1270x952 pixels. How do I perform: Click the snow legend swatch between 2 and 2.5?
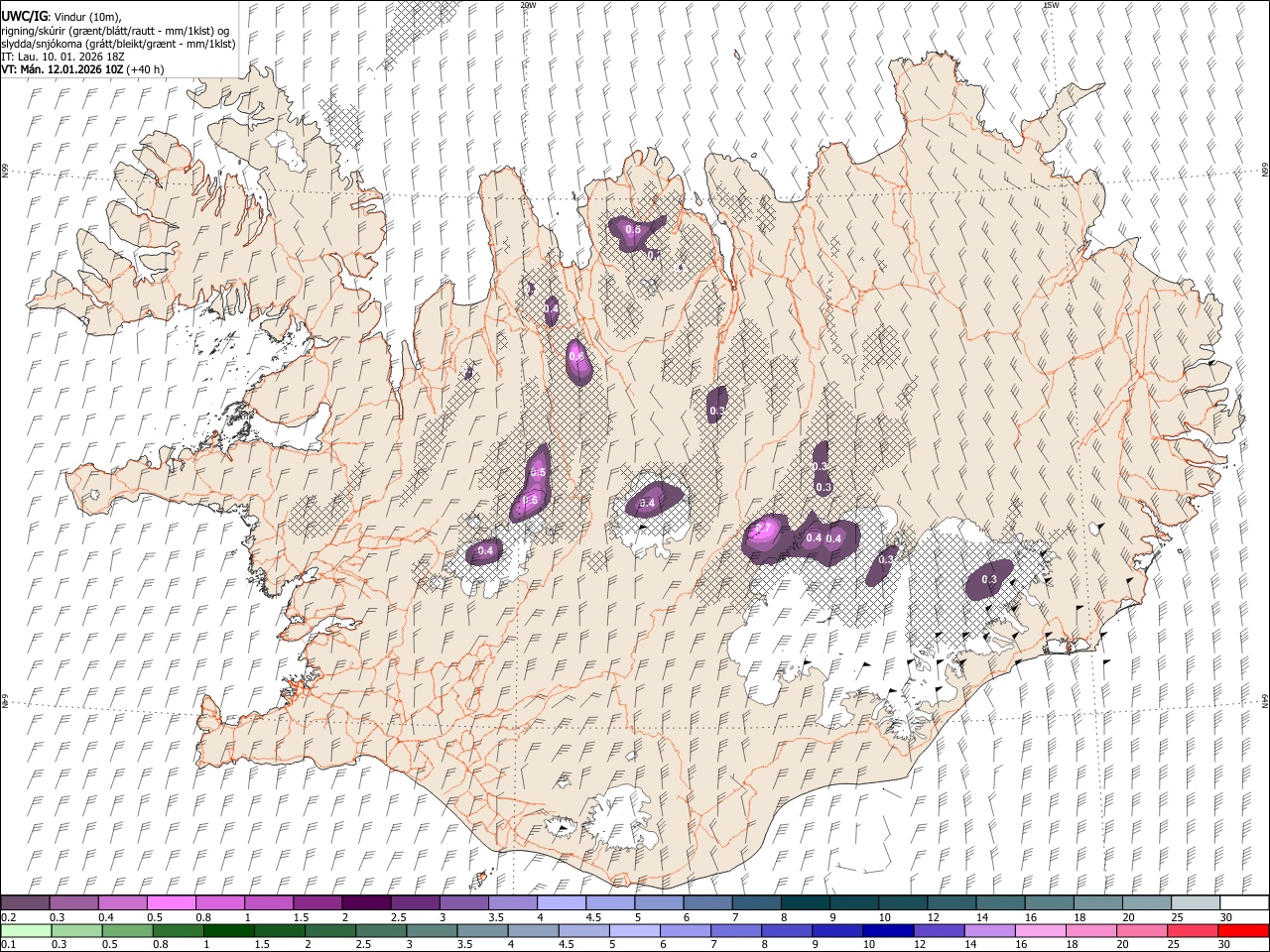pos(366,902)
